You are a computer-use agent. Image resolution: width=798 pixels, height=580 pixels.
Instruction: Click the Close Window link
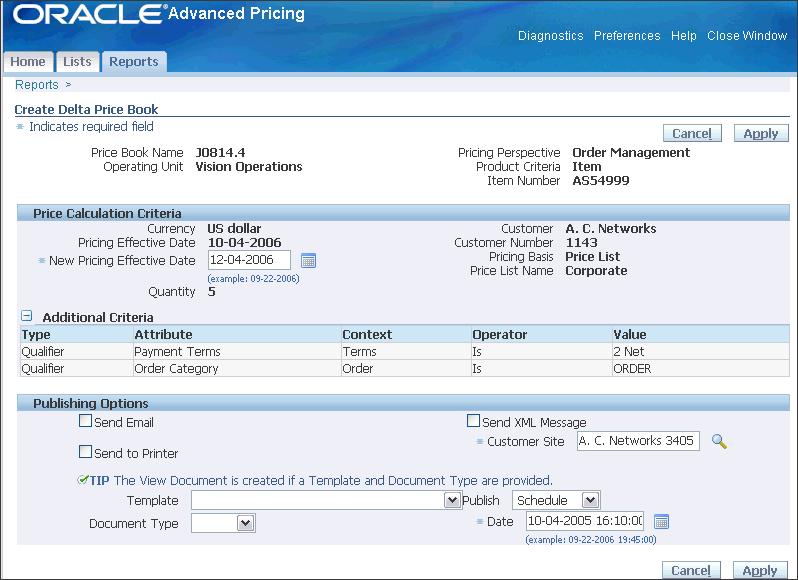747,36
